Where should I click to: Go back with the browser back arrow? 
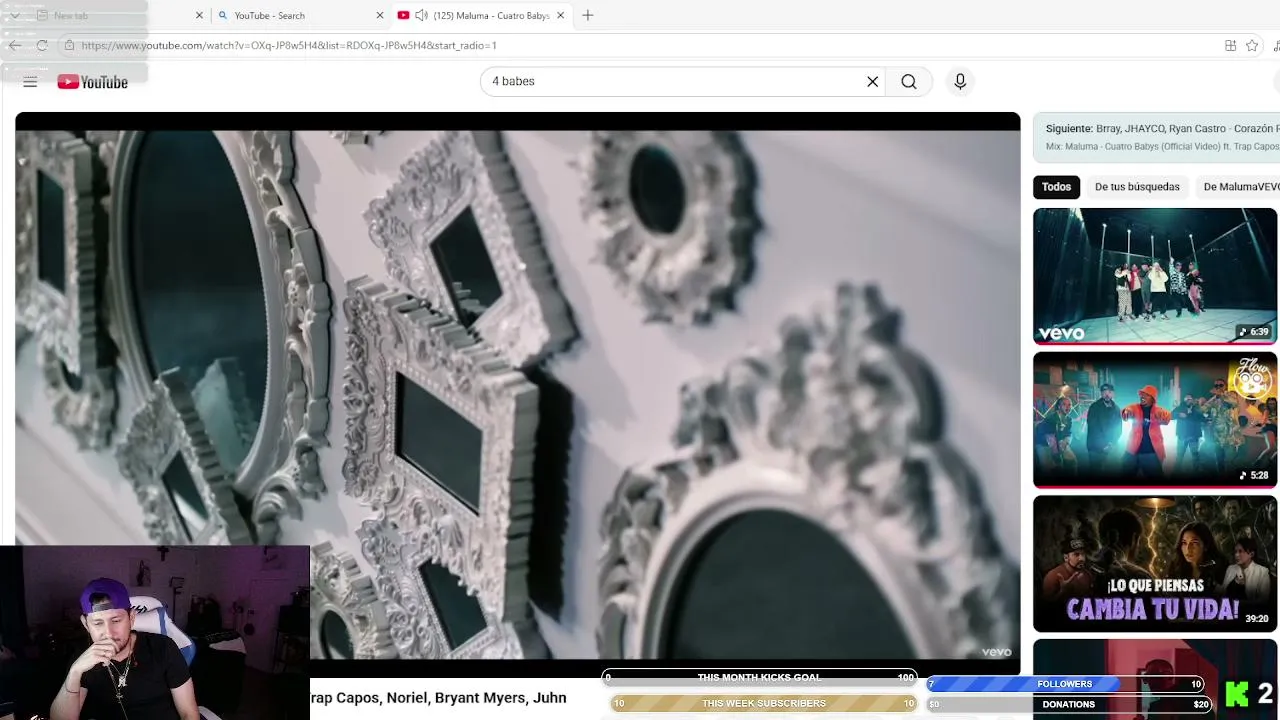pos(15,45)
